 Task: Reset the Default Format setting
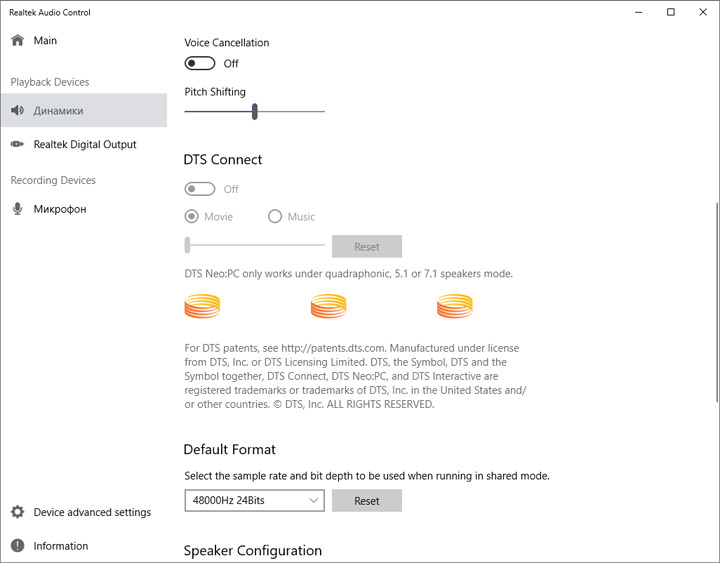(x=367, y=500)
